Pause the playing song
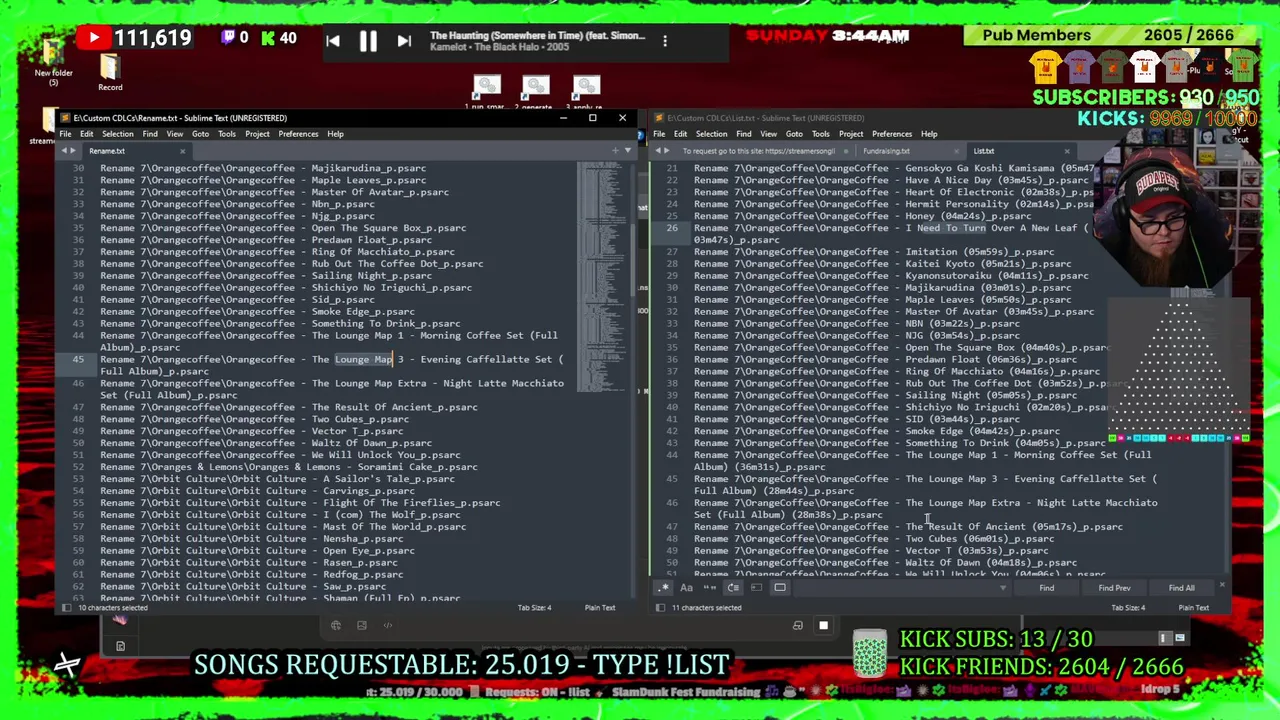The width and height of the screenshot is (1280, 720). (x=368, y=41)
